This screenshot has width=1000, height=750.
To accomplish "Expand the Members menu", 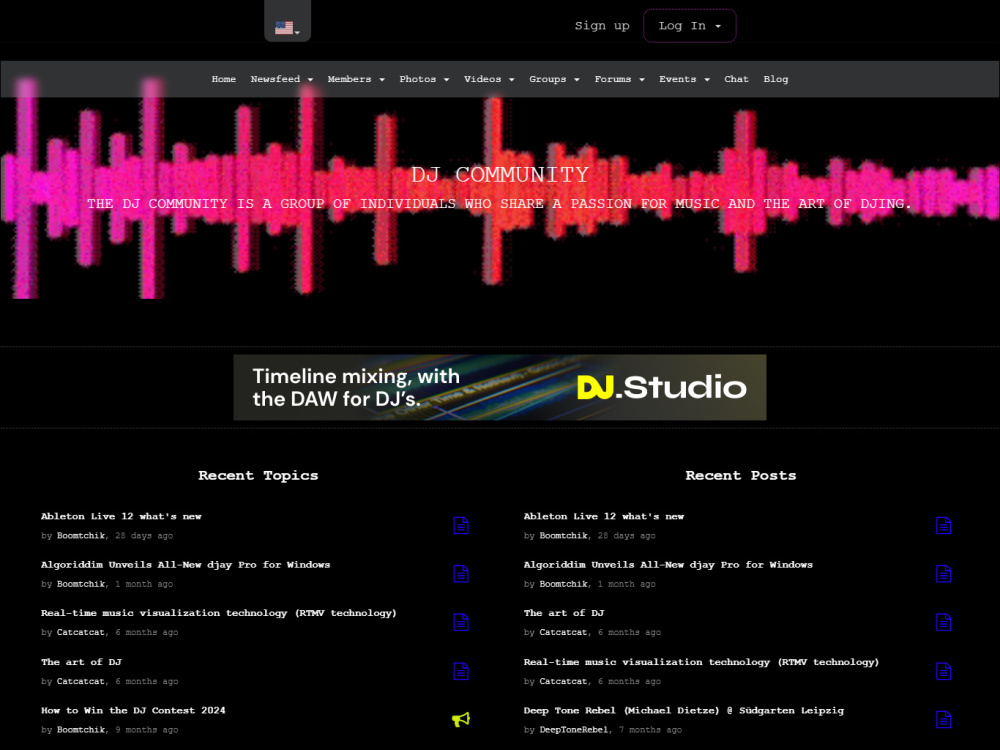I will (x=356, y=79).
